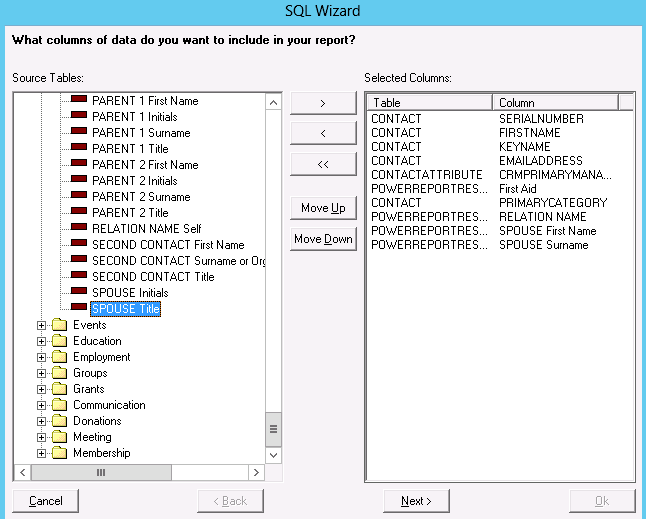Viewport: 646px width, 519px height.
Task: Click the red icon next to RELATION NAME Self
Action: pyautogui.click(x=78, y=229)
